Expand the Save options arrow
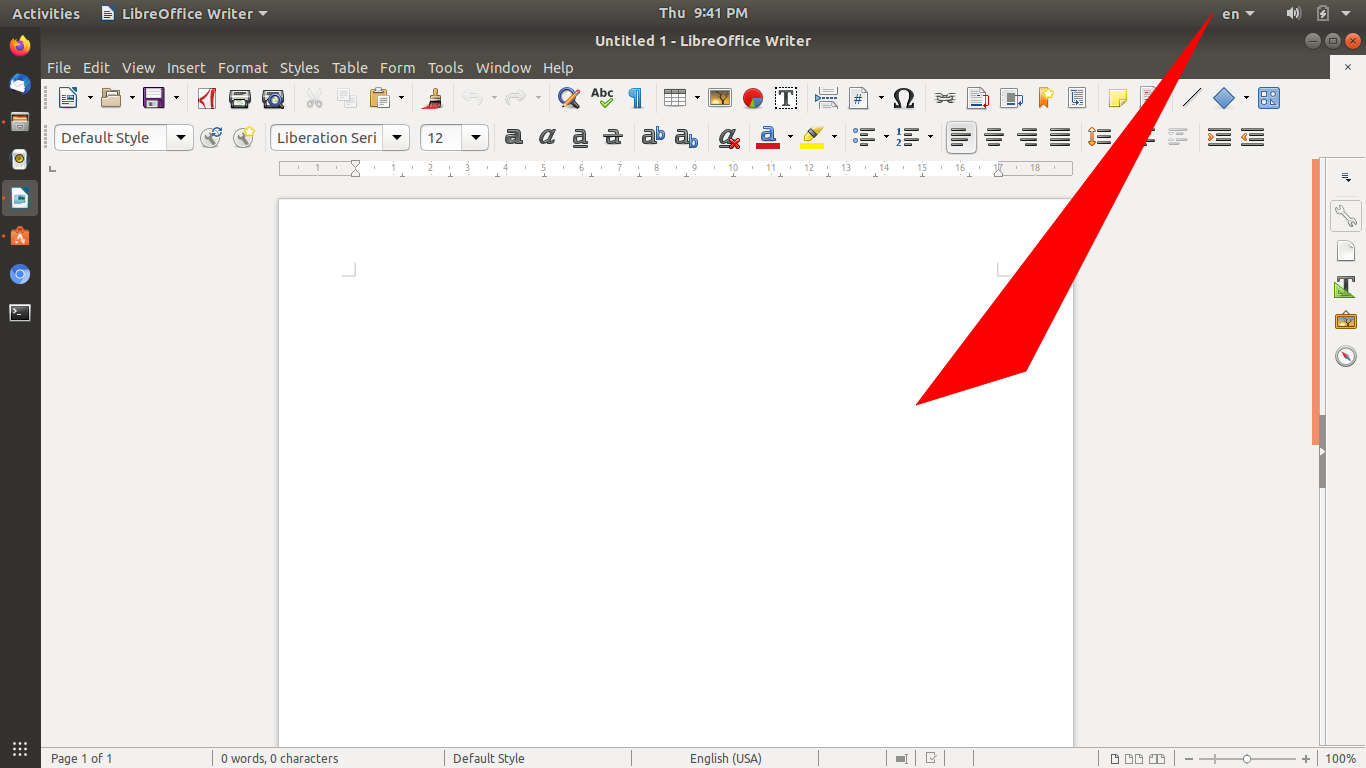The height and width of the screenshot is (768, 1366). point(176,98)
